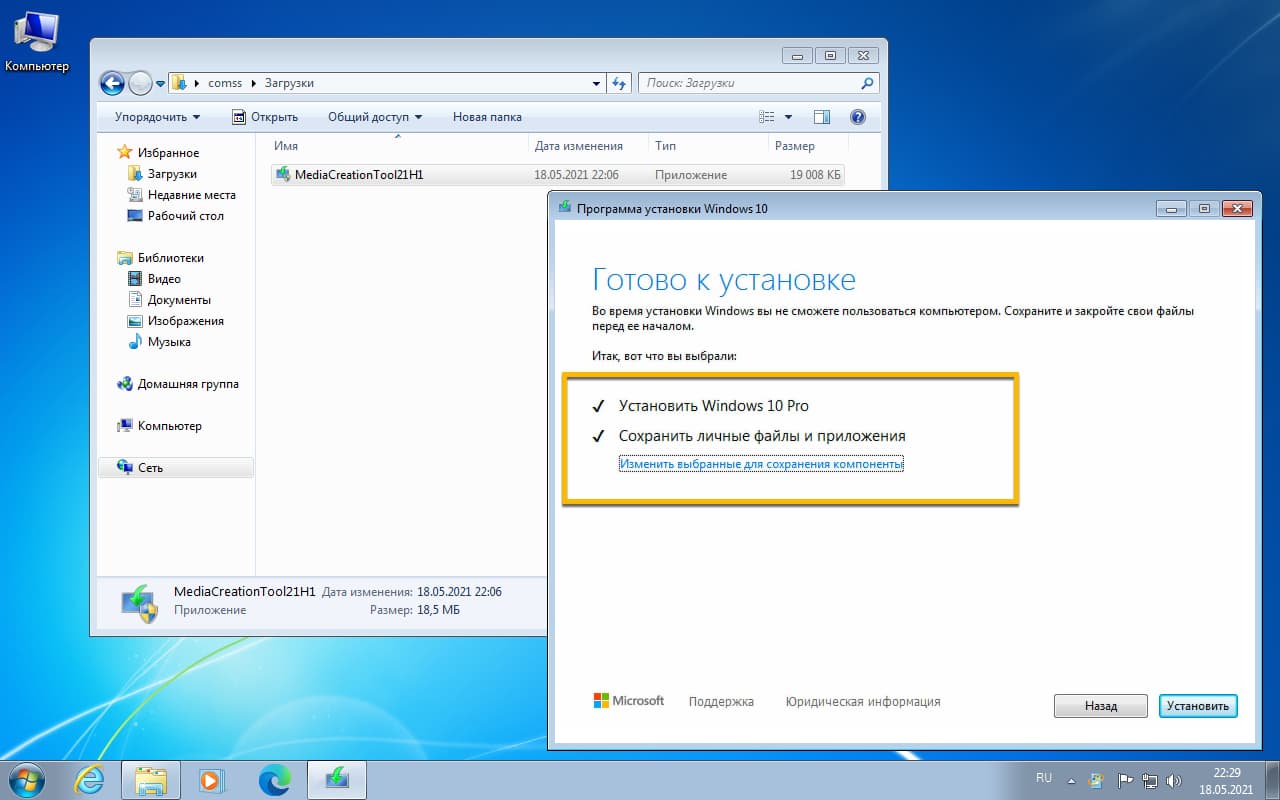
Task: Open the view options dropdown arrow
Action: pyautogui.click(x=786, y=117)
